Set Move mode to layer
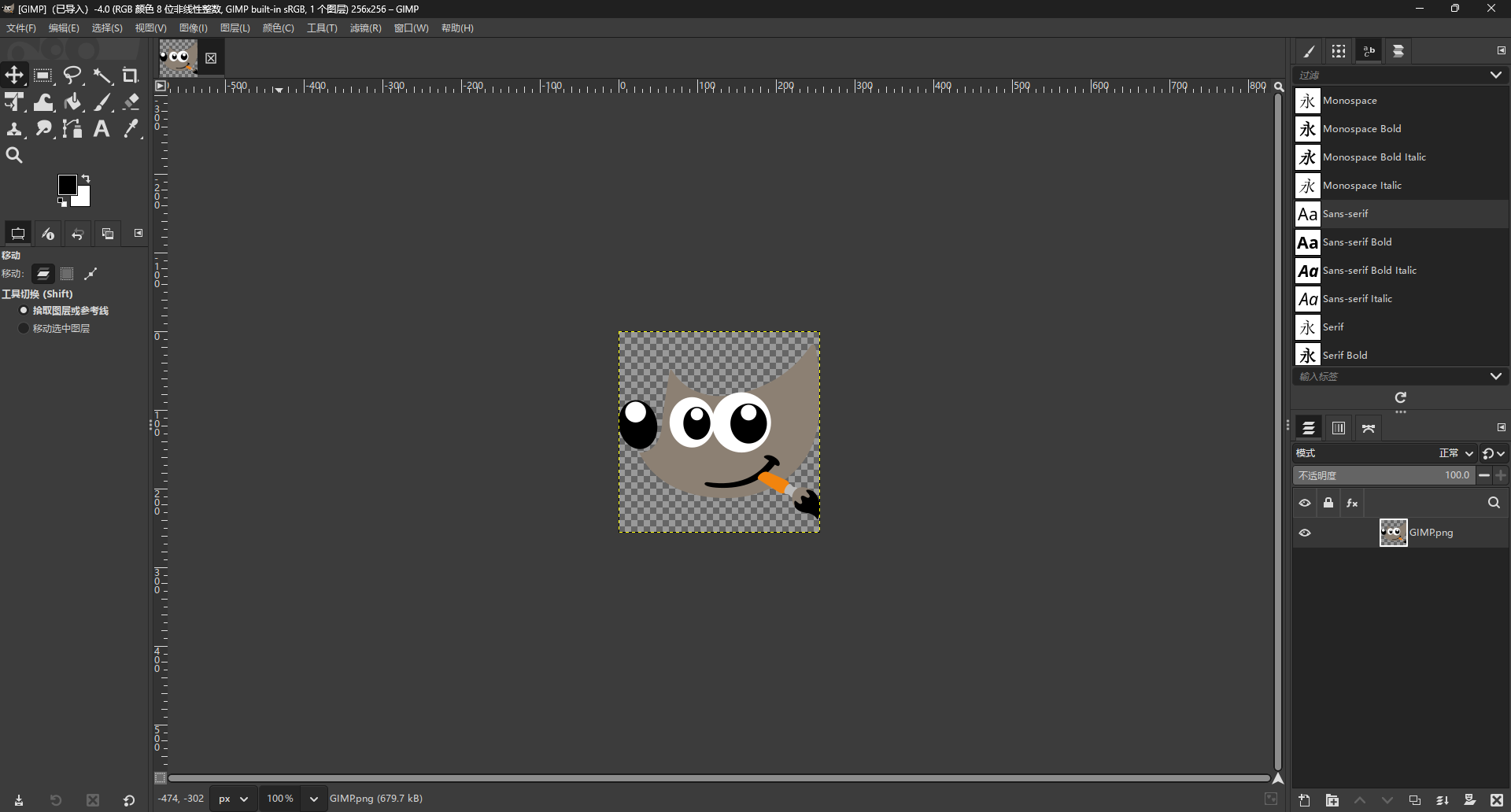Screen dimensions: 1511x812 coord(43,274)
